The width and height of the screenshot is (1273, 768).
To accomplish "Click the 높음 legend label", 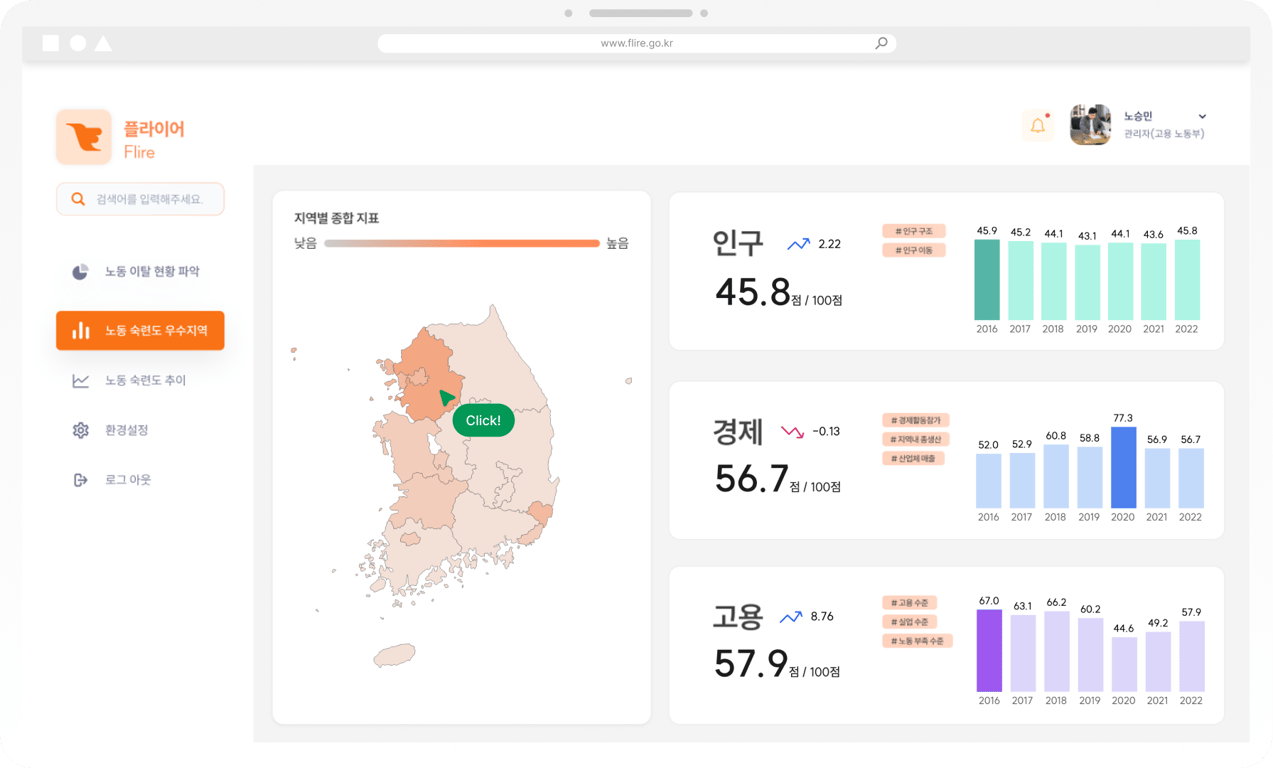I will (618, 243).
